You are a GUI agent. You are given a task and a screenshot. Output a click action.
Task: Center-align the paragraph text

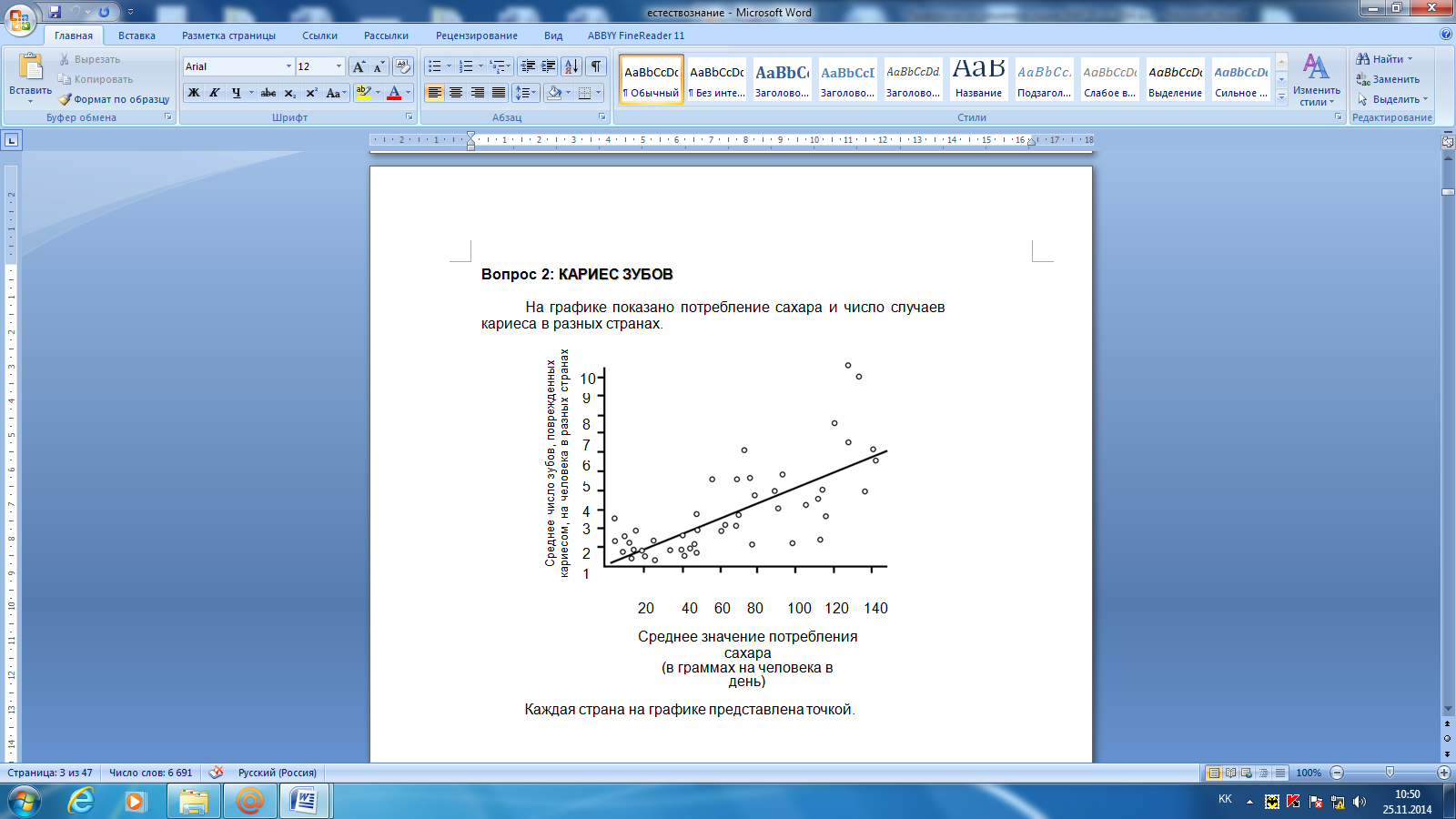(456, 93)
